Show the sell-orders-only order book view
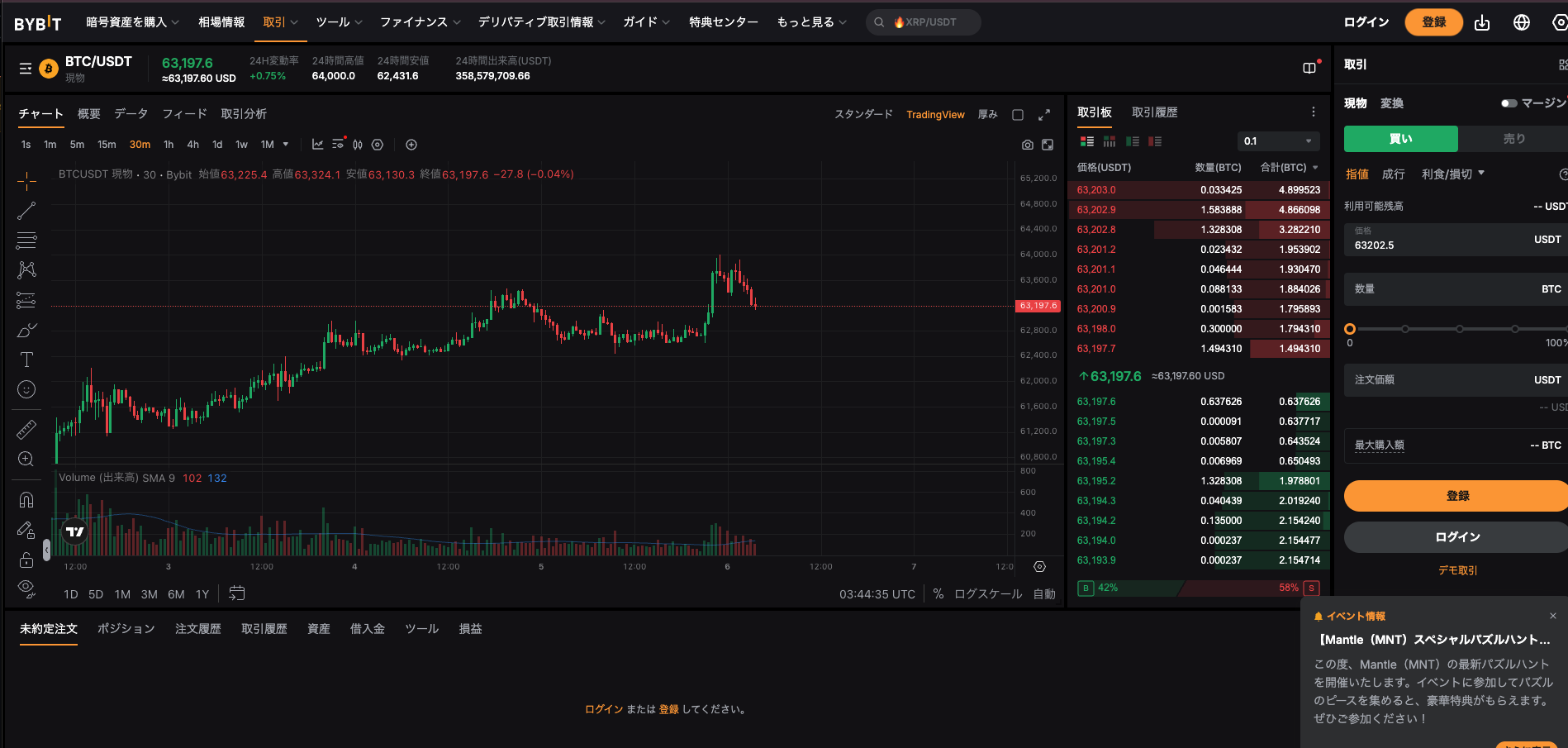1568x748 pixels. [1155, 141]
